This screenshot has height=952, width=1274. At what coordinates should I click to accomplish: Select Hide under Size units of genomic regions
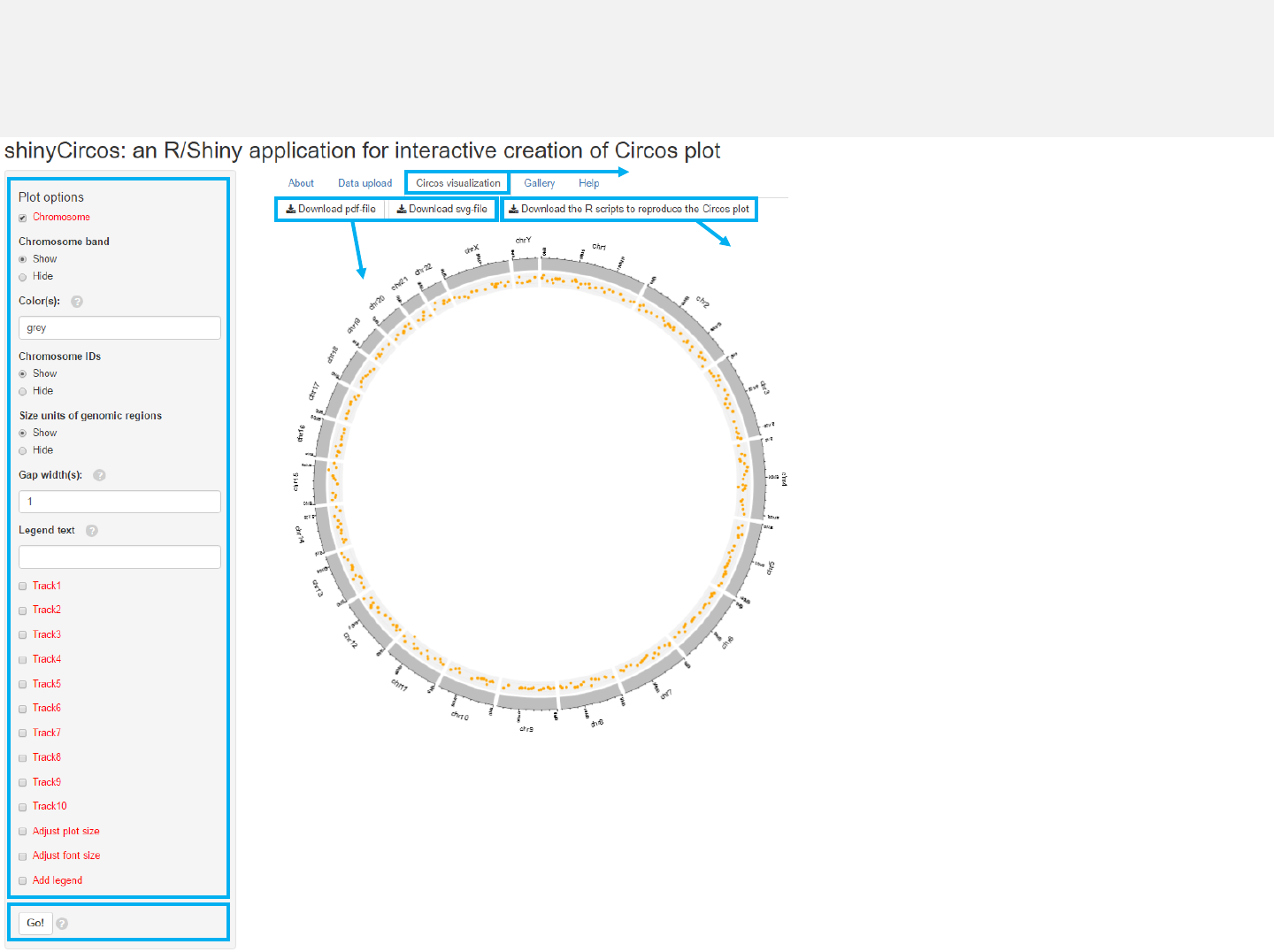(x=23, y=450)
